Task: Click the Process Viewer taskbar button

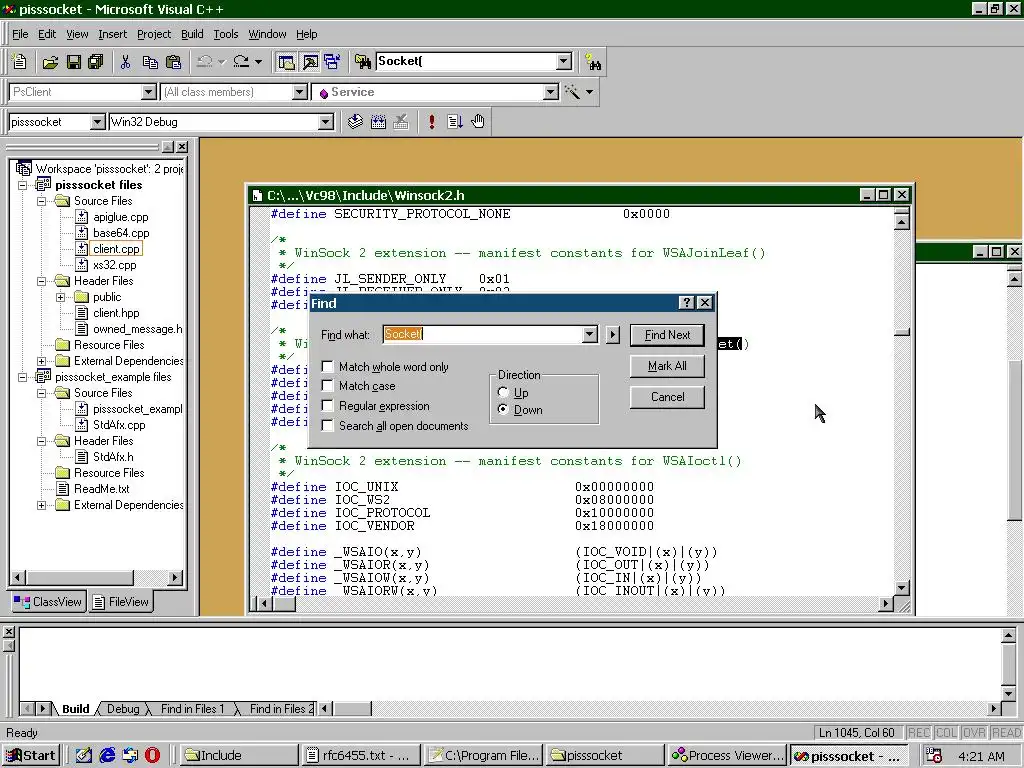Action: pyautogui.click(x=728, y=756)
